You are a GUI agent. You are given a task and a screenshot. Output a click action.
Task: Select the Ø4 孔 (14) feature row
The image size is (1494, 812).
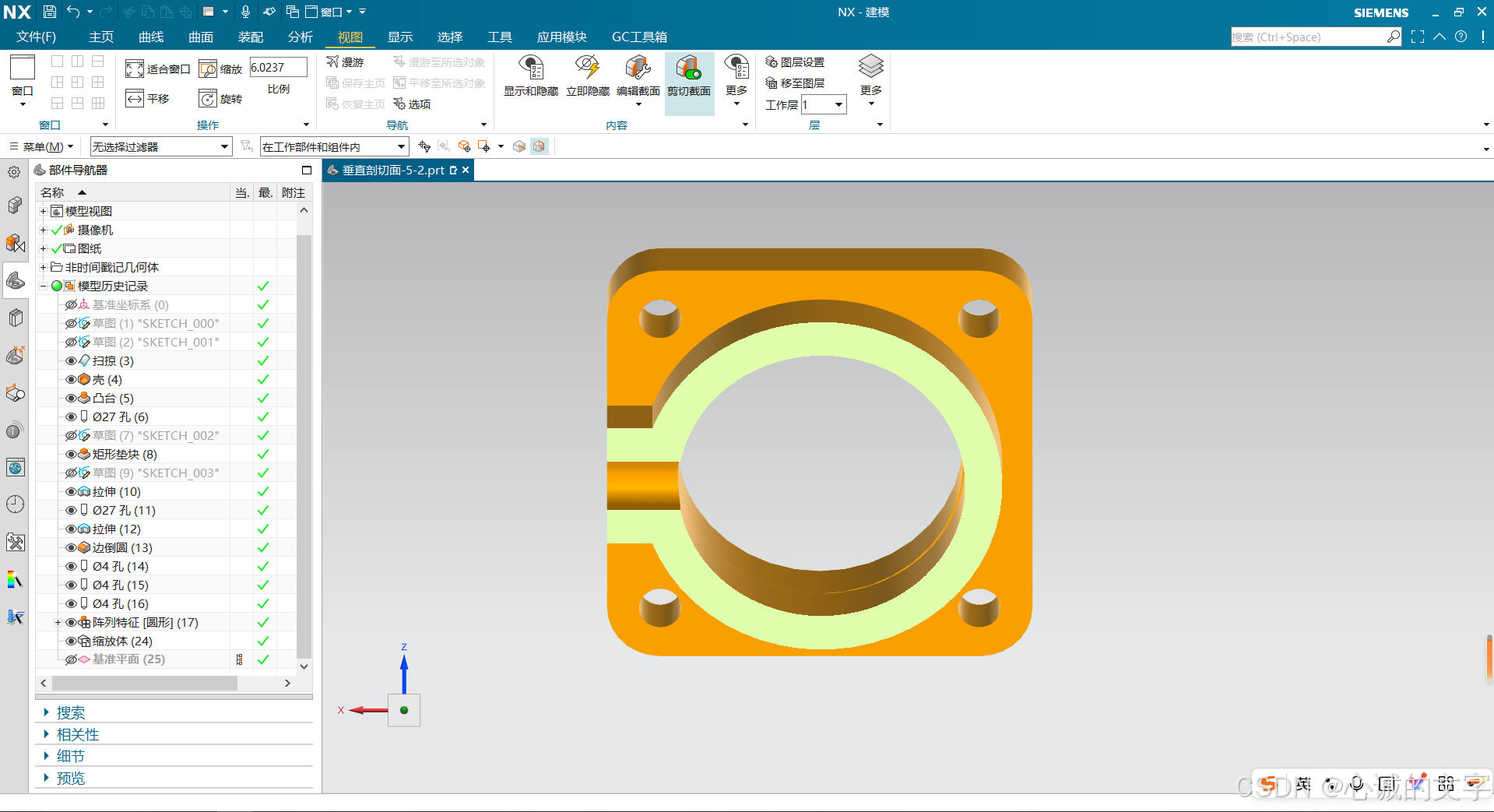(121, 566)
